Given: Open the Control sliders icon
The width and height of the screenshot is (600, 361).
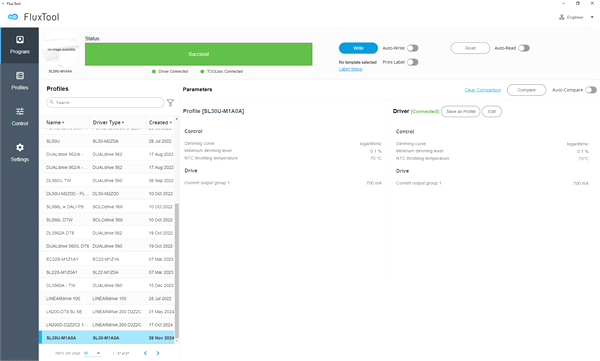Looking at the screenshot, I should pos(20,111).
